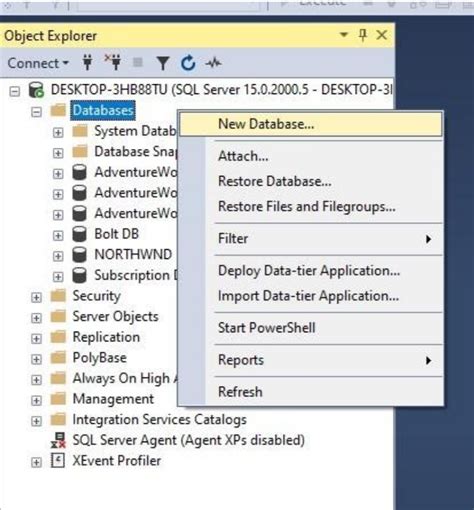Viewport: 474px width, 510px height.
Task: Click the Security folder icon
Action: tap(58, 296)
